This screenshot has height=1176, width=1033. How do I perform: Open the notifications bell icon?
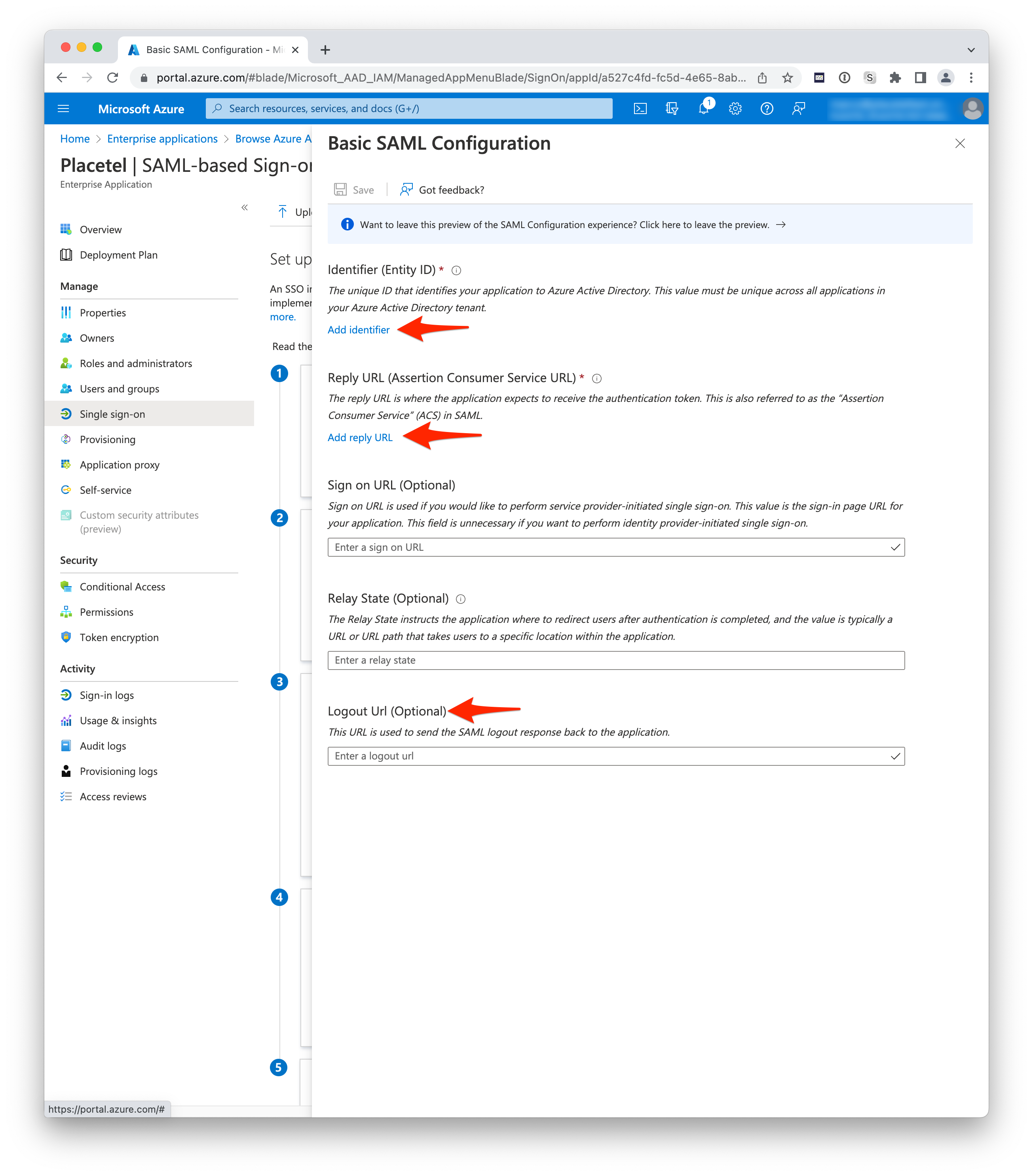(703, 109)
